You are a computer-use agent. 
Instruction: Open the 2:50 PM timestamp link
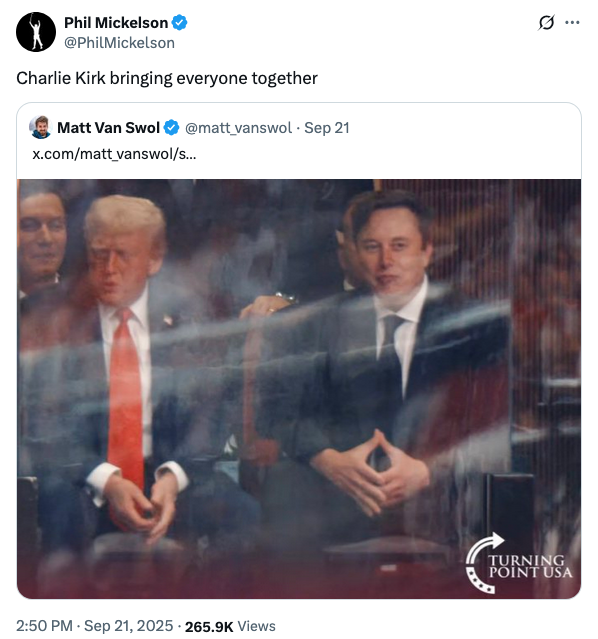coord(44,626)
